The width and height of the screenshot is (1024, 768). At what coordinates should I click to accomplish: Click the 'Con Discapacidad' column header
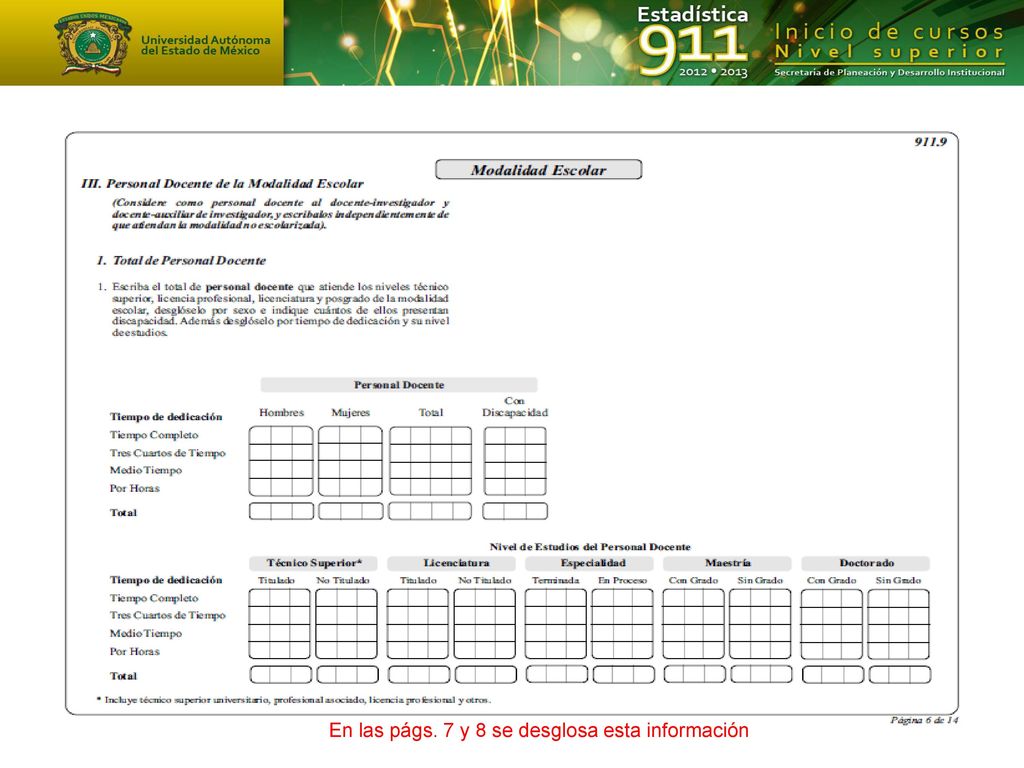(x=515, y=406)
